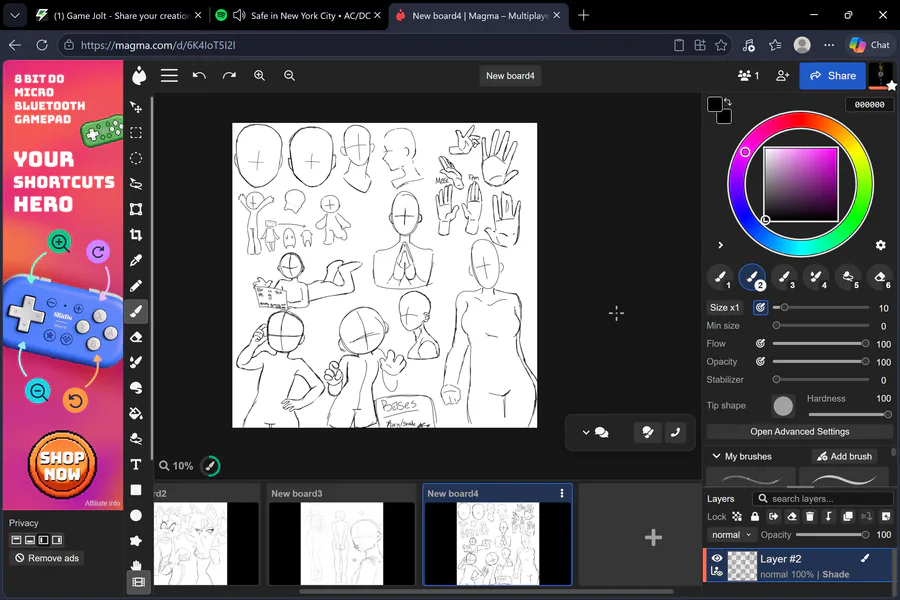Open Advanced Settings
The width and height of the screenshot is (900, 600).
tap(800, 432)
